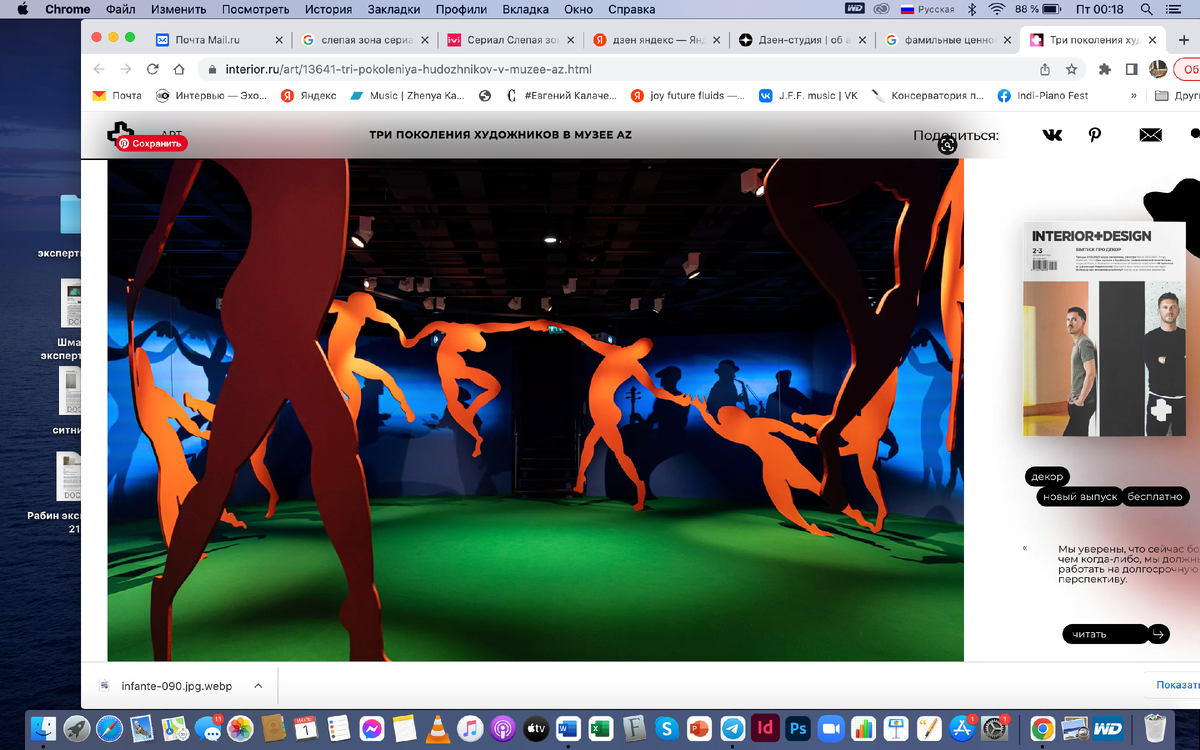The height and width of the screenshot is (750, 1200).
Task: Open the image zoom magnifier icon
Action: coord(947,145)
